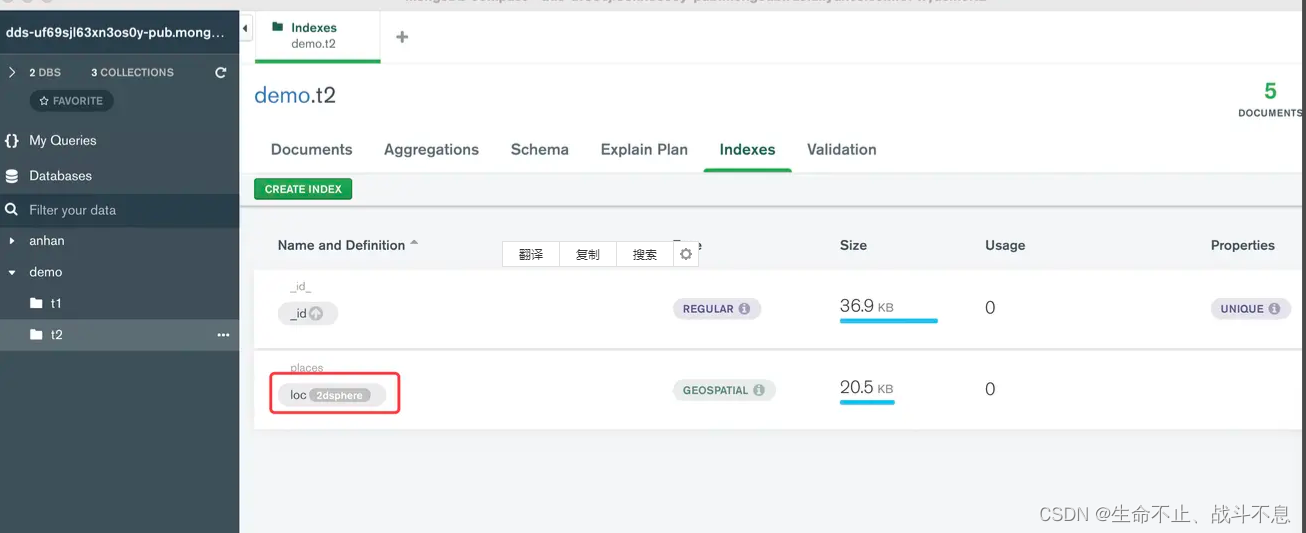The width and height of the screenshot is (1306, 533).
Task: Sort by Name and Definition column
Action: (x=347, y=245)
